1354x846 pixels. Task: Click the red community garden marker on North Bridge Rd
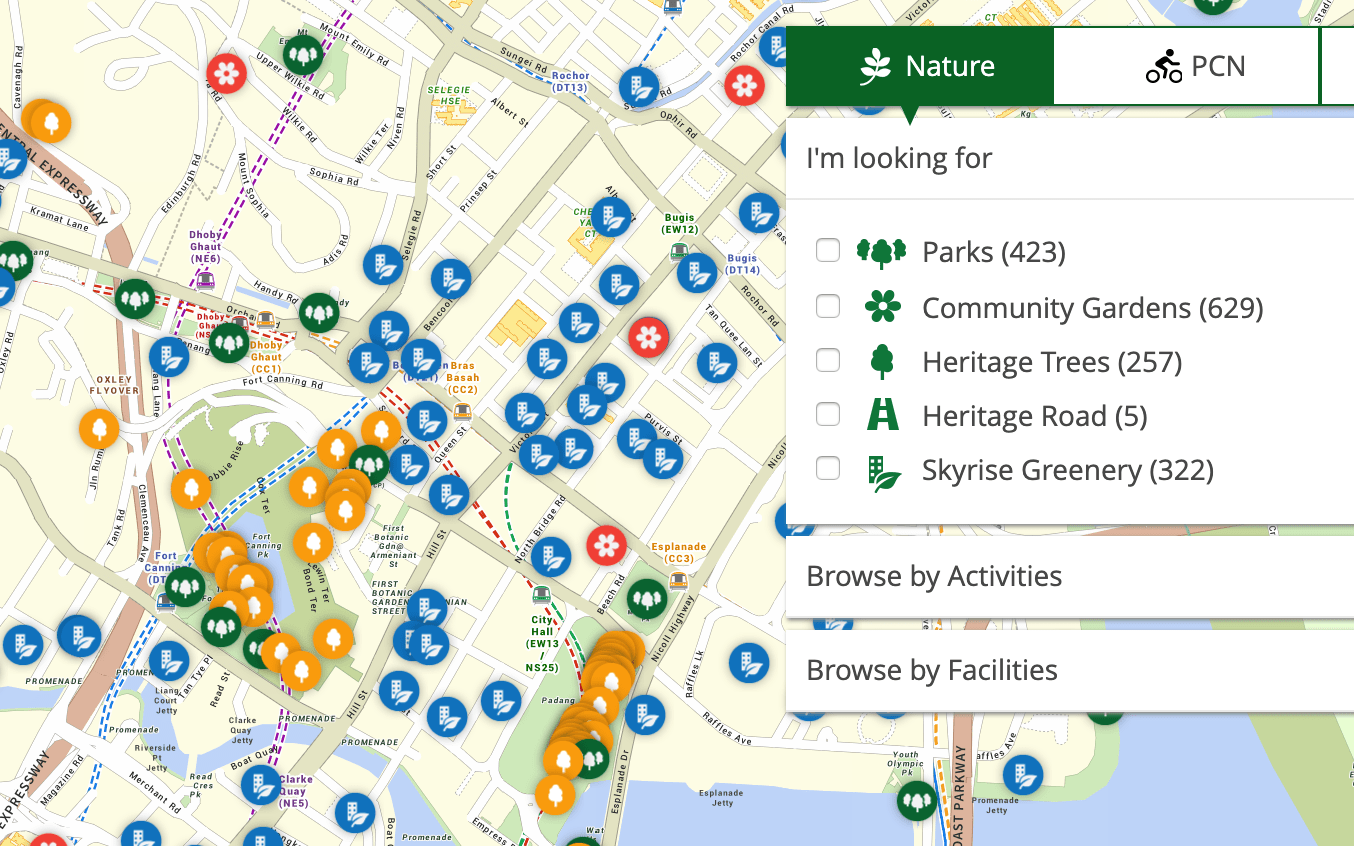pos(606,546)
